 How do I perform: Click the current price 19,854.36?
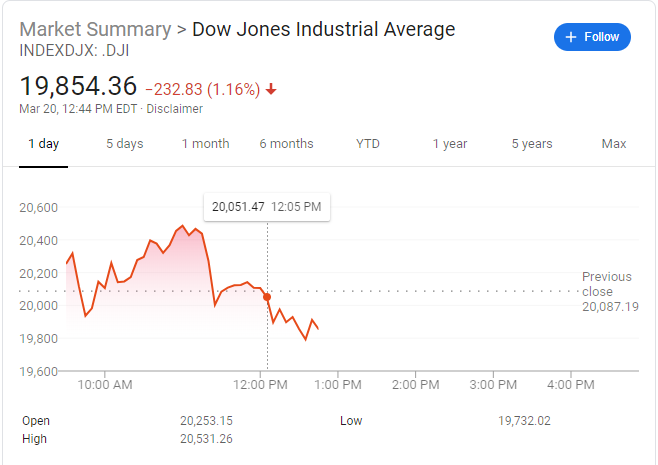point(78,86)
